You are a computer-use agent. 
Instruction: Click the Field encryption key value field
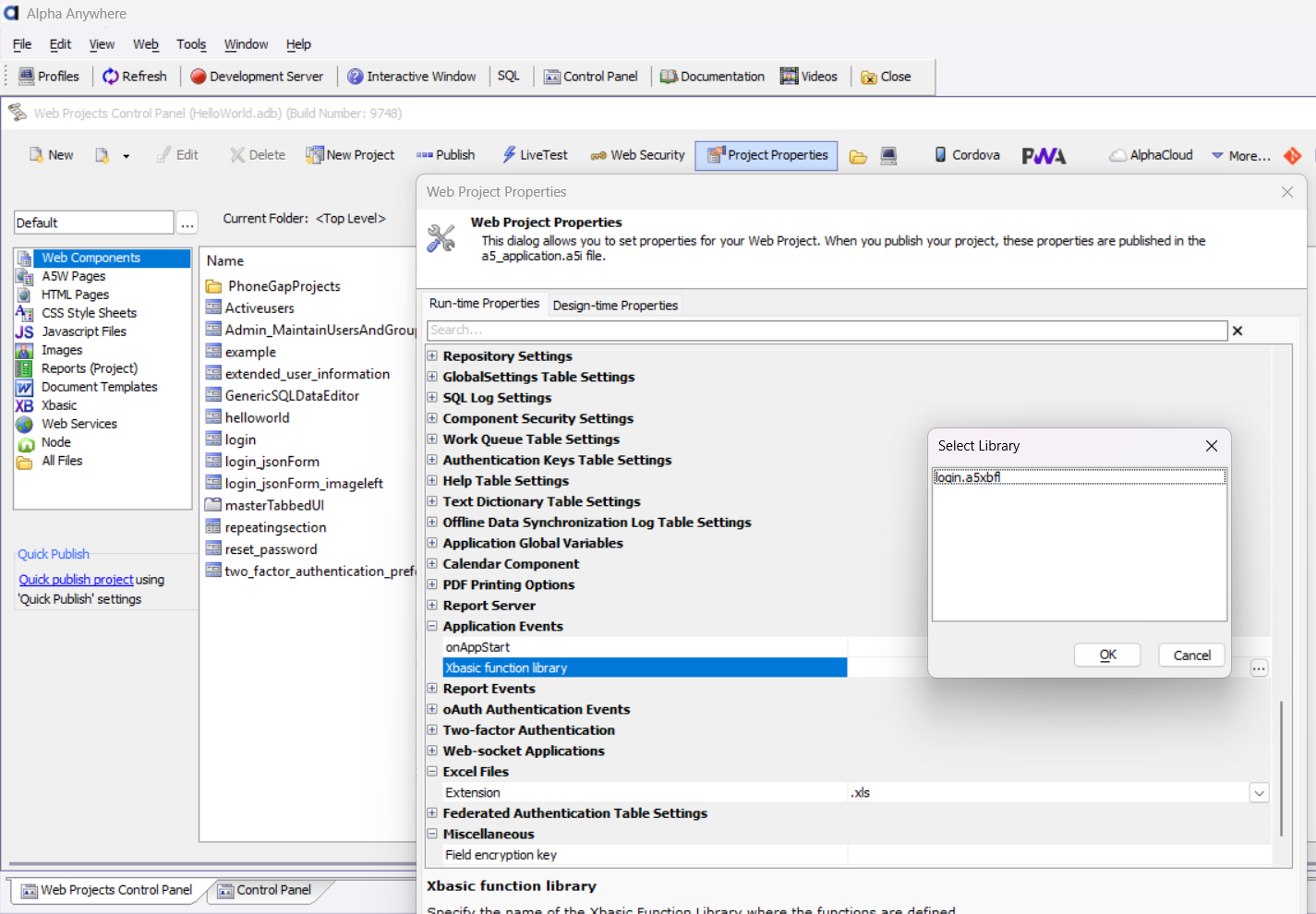click(1059, 855)
